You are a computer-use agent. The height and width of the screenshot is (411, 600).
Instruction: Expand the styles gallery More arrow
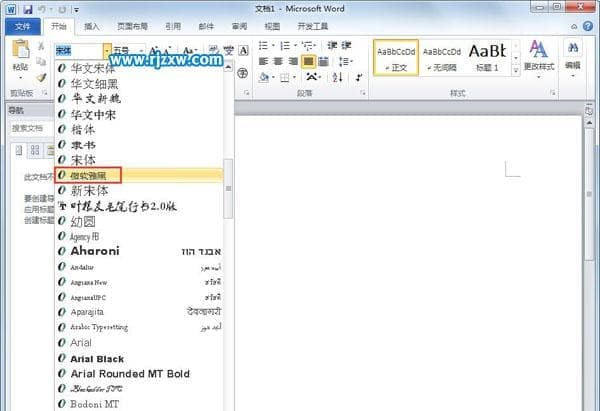tap(516, 70)
